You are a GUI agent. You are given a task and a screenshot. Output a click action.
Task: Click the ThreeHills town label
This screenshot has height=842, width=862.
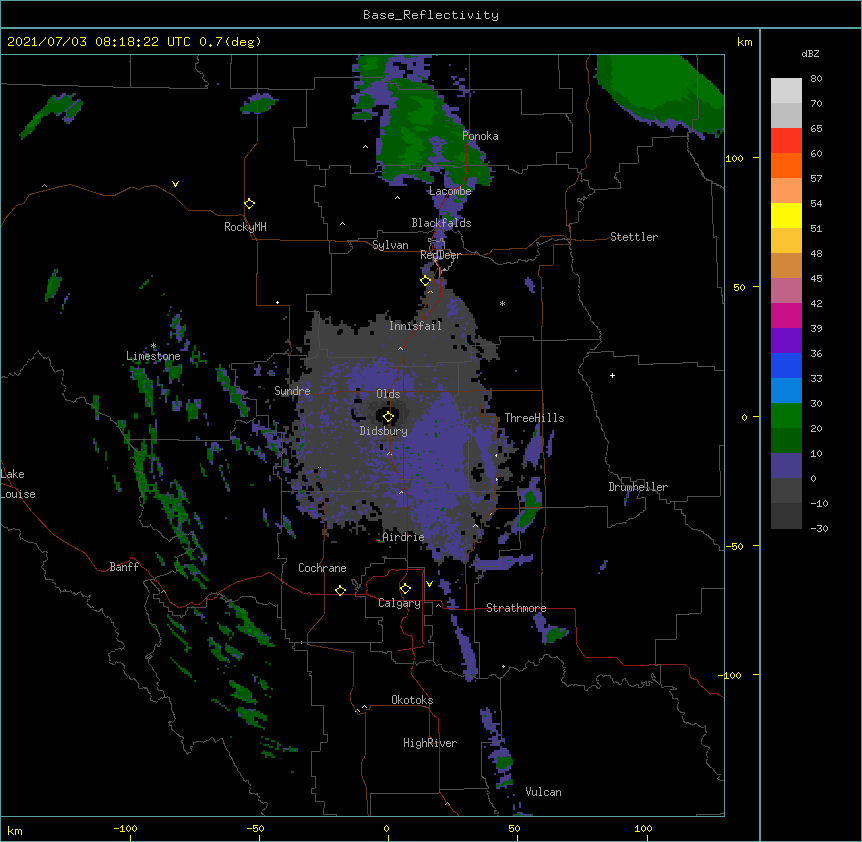click(534, 418)
